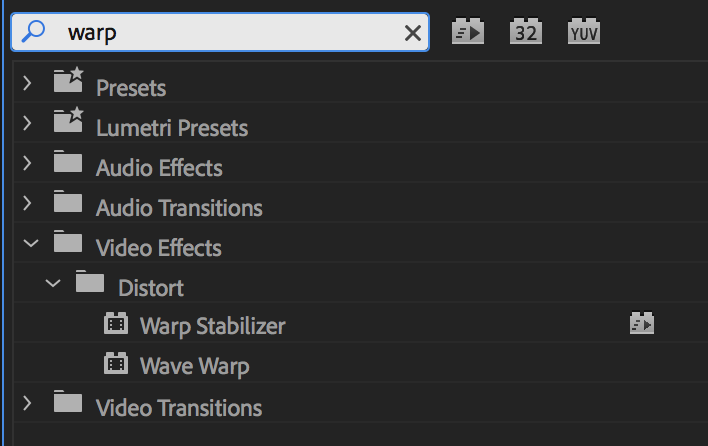Expand the Lumetri Presets bin
Screen dimensions: 708x446
(x=28, y=125)
